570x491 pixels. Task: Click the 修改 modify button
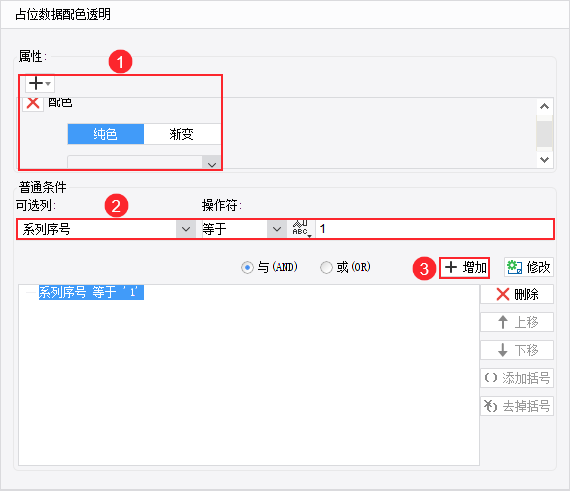tap(529, 268)
